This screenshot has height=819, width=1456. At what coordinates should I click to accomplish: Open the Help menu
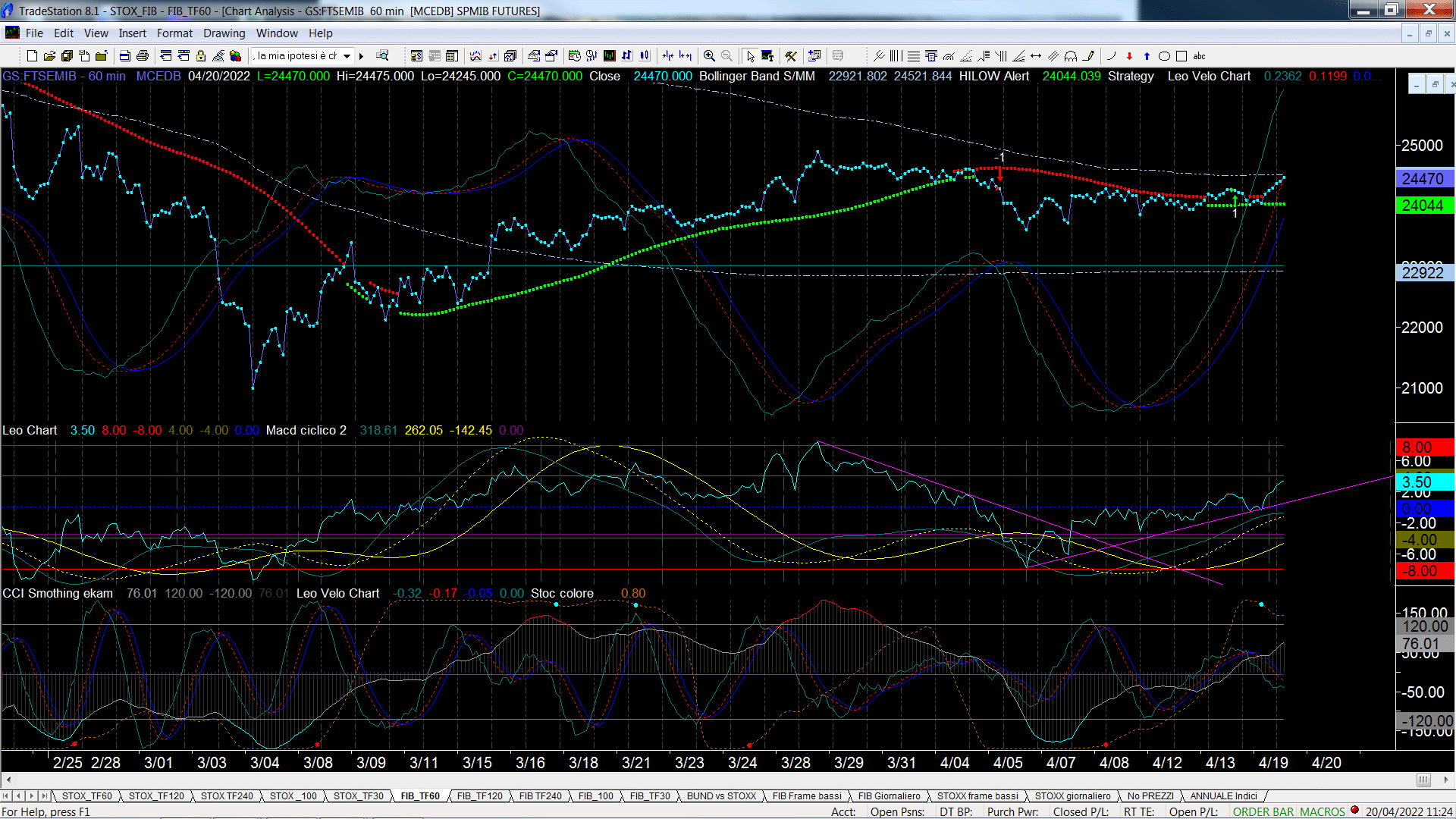point(320,33)
